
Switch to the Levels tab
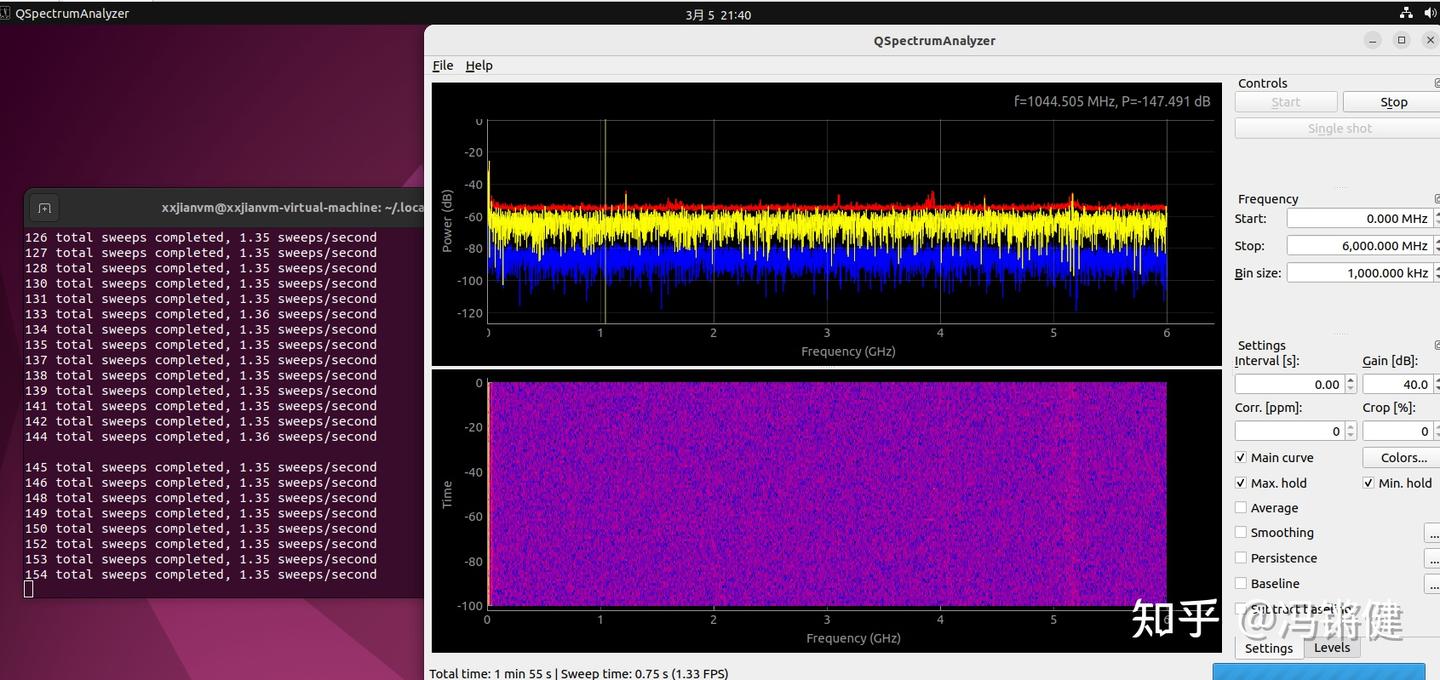pyautogui.click(x=1331, y=648)
